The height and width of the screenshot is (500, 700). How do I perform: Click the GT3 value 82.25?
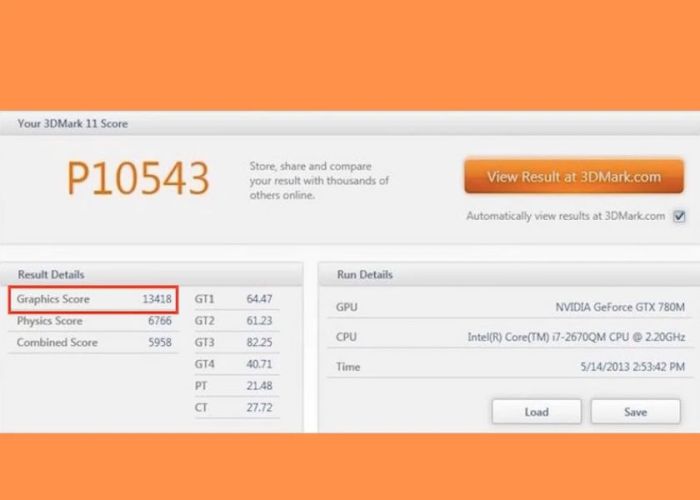point(259,342)
